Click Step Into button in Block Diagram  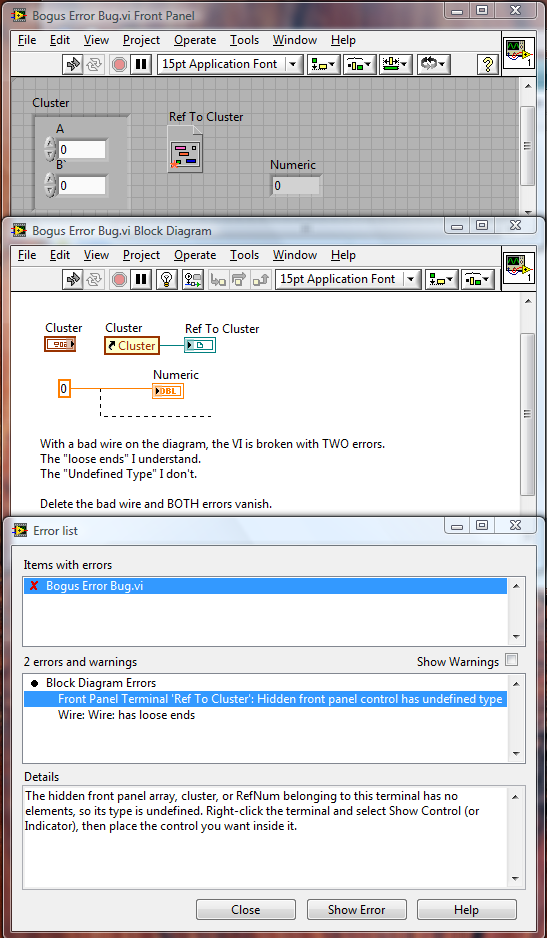coord(218,279)
